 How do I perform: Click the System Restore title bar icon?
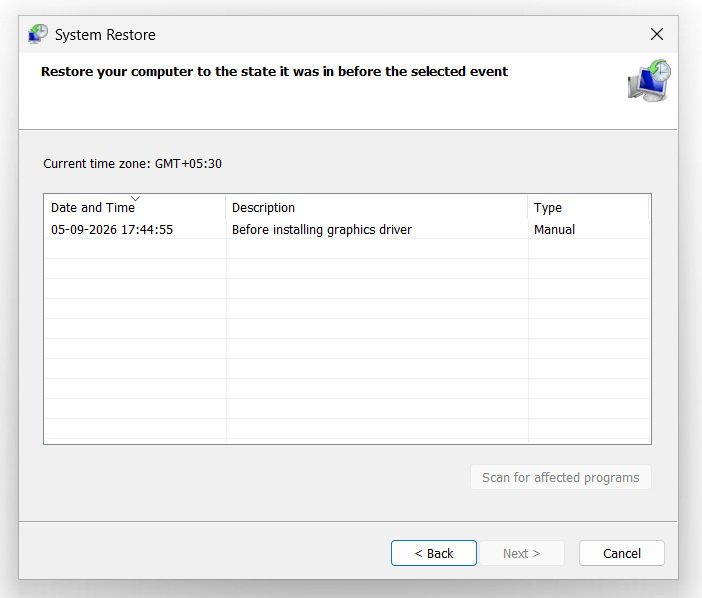38,34
